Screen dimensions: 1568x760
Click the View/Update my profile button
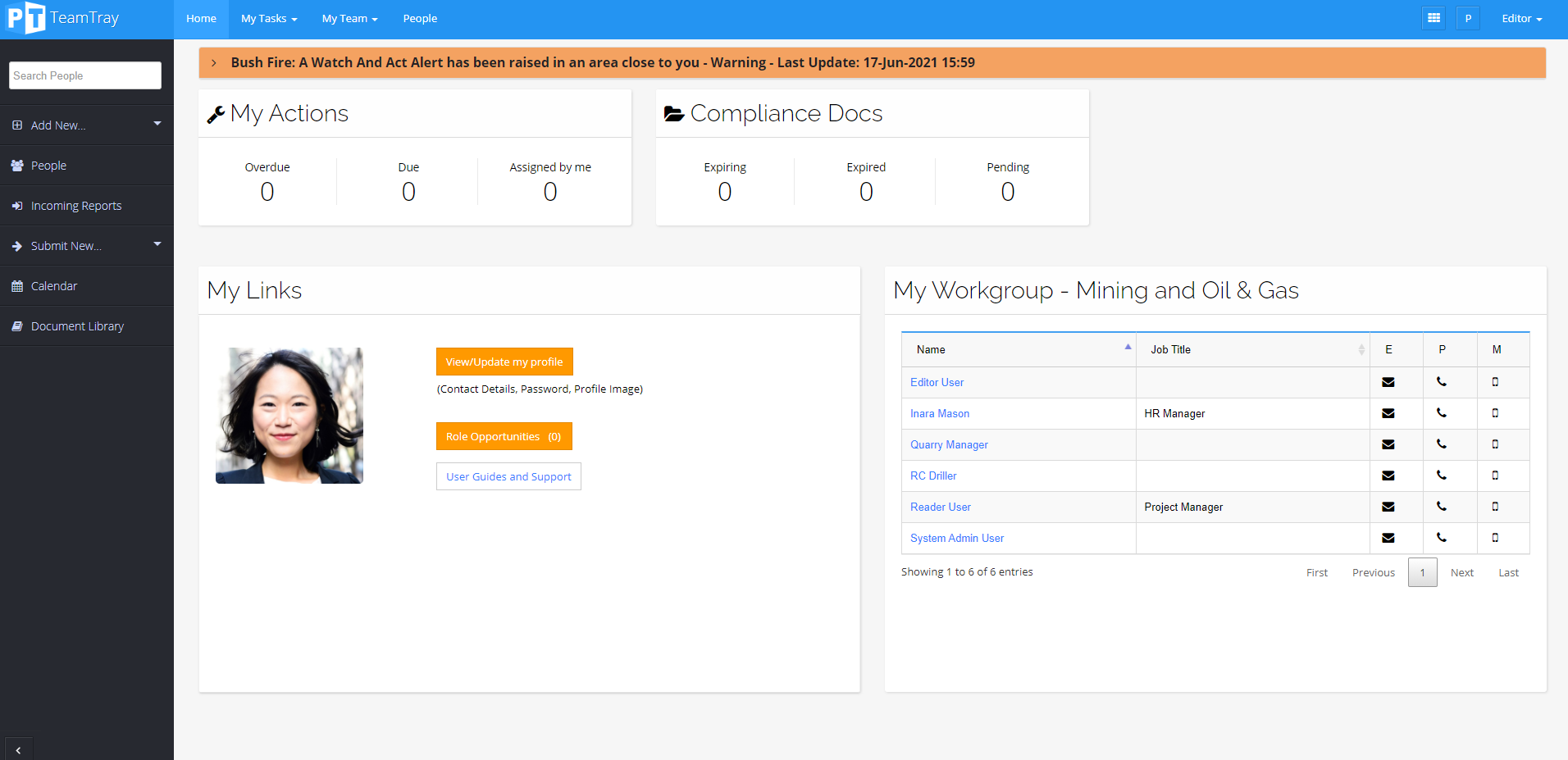(x=504, y=361)
